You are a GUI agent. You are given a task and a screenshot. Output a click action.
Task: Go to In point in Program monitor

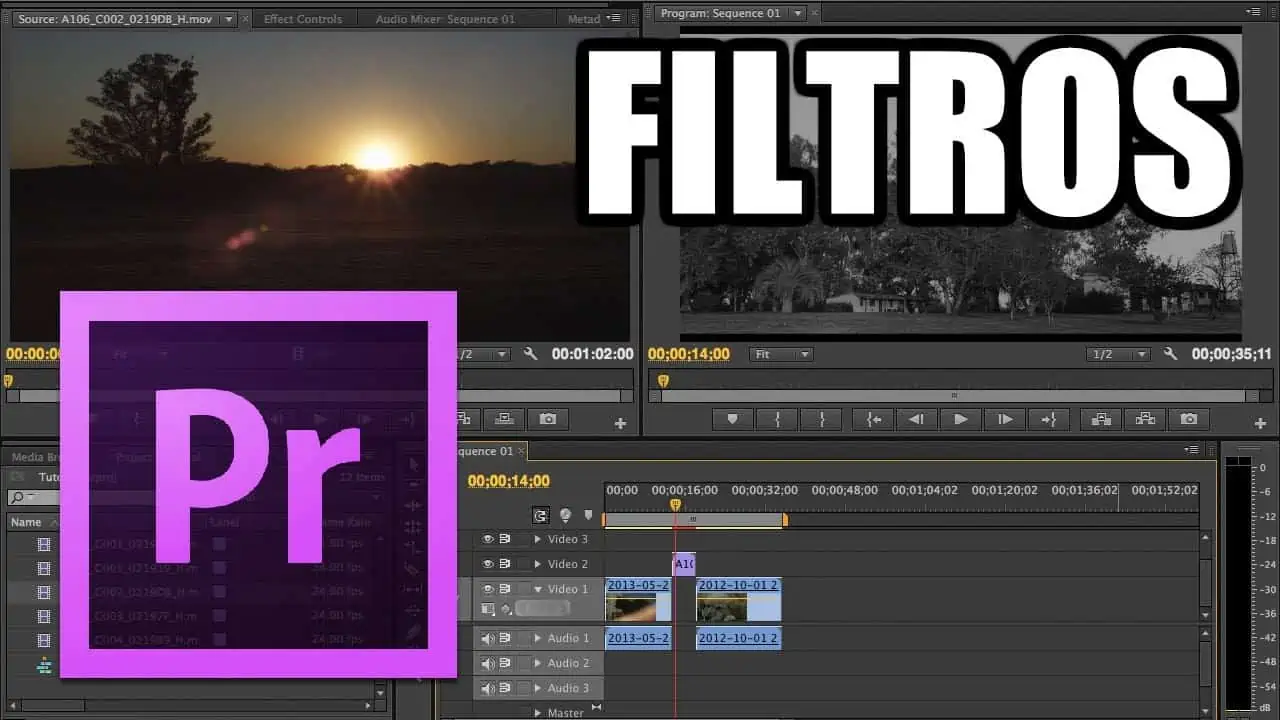tap(873, 420)
